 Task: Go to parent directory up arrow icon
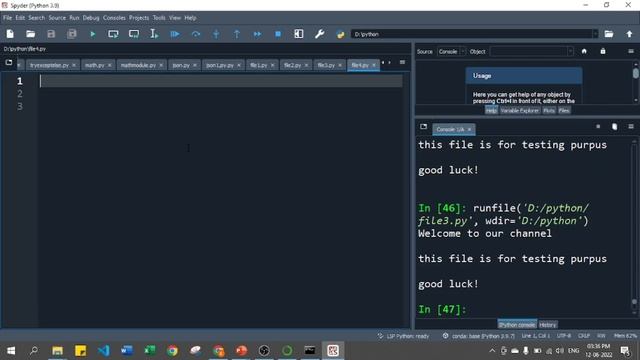[x=629, y=34]
